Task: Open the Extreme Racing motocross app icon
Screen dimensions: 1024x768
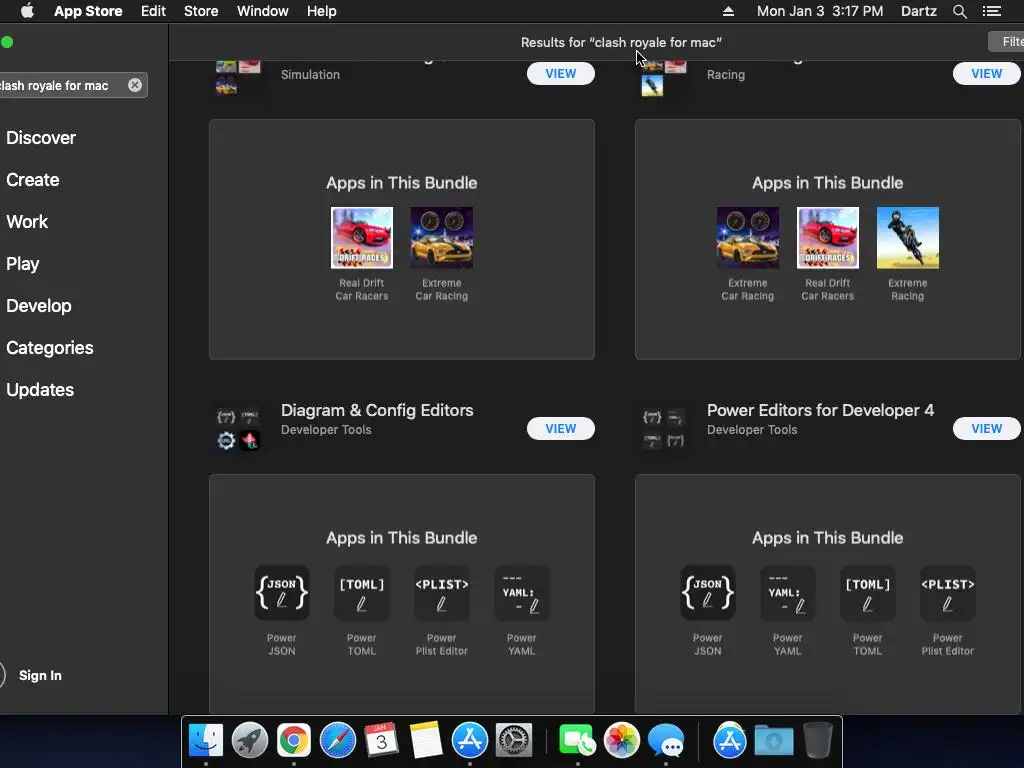Action: coord(908,238)
